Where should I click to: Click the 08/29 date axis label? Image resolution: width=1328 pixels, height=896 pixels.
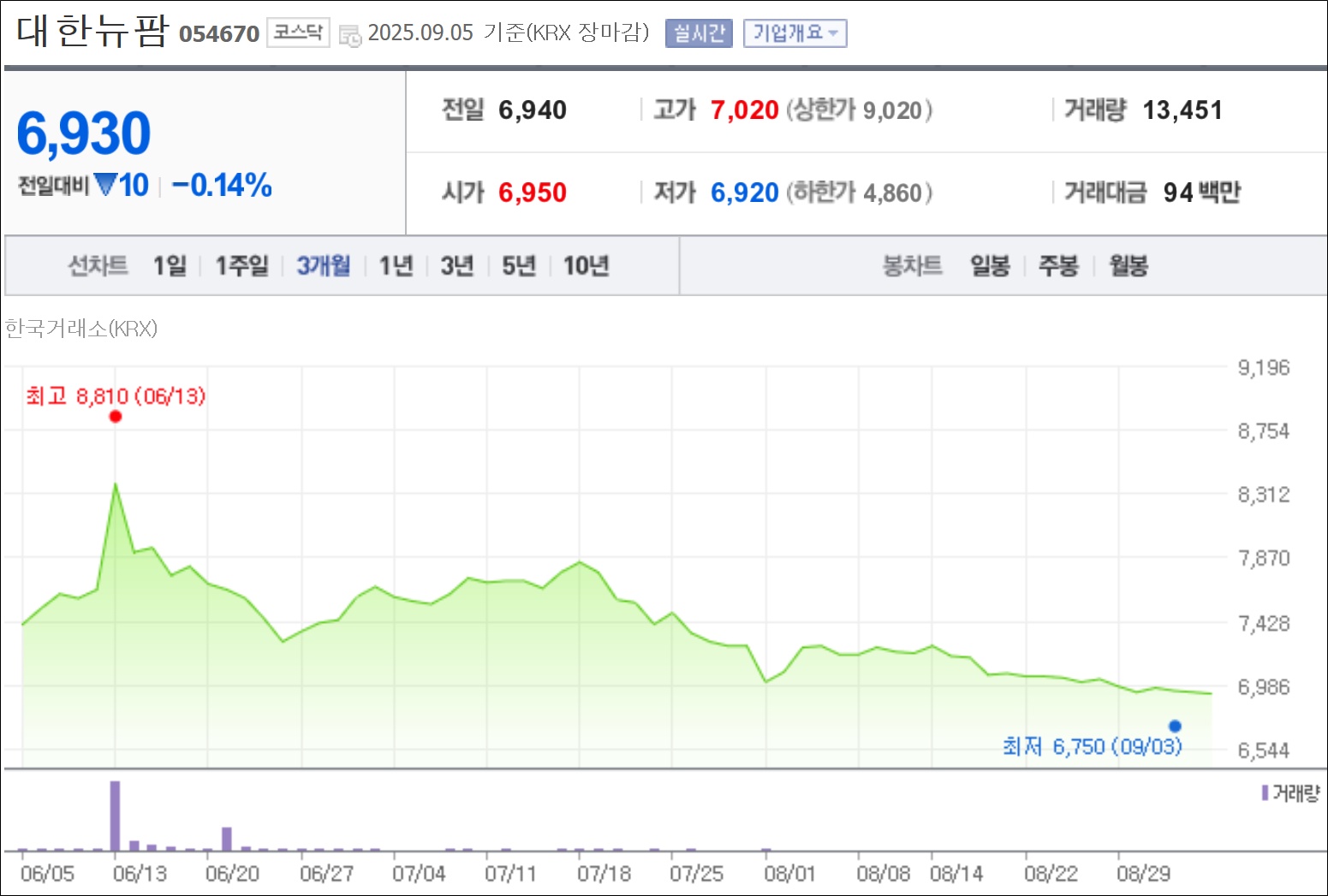(1143, 874)
